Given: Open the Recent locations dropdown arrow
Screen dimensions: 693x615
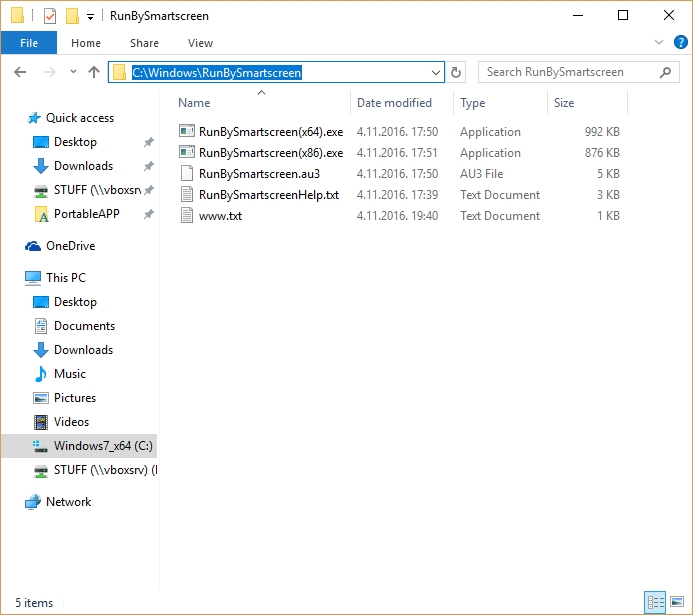Looking at the screenshot, I should 73,72.
